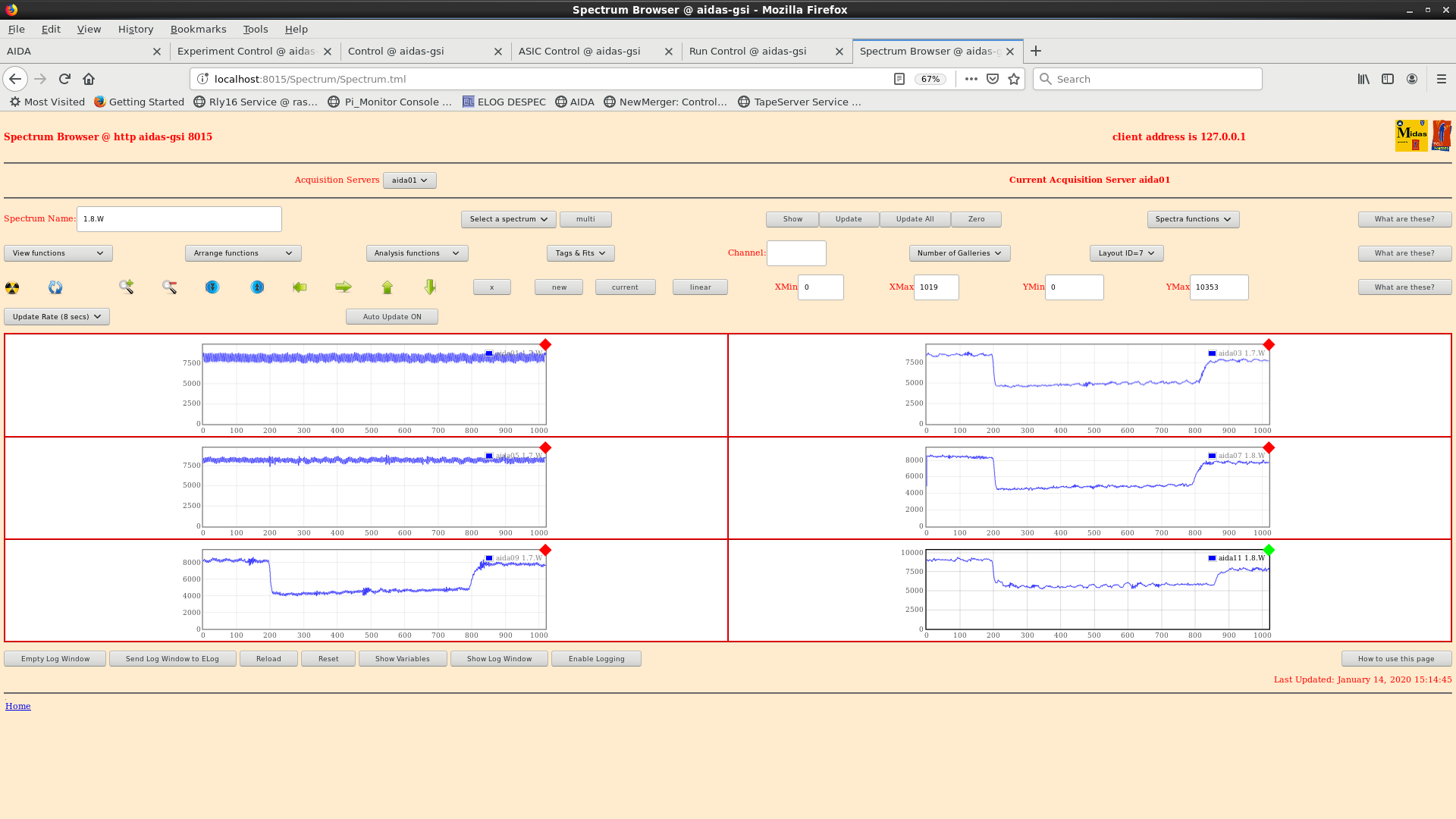Viewport: 1456px width, 819px height.
Task: Click the green up arrow icon
Action: [x=388, y=287]
